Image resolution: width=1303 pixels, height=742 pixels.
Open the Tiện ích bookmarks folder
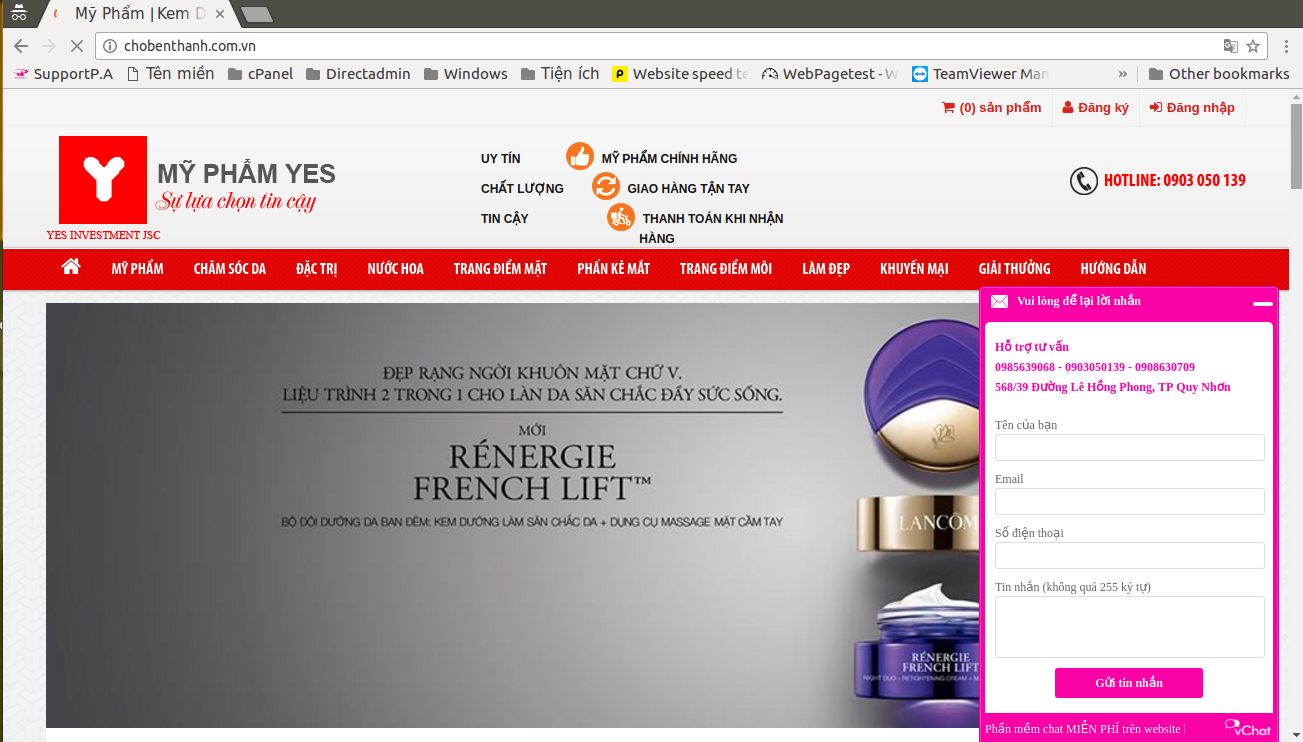tap(560, 74)
